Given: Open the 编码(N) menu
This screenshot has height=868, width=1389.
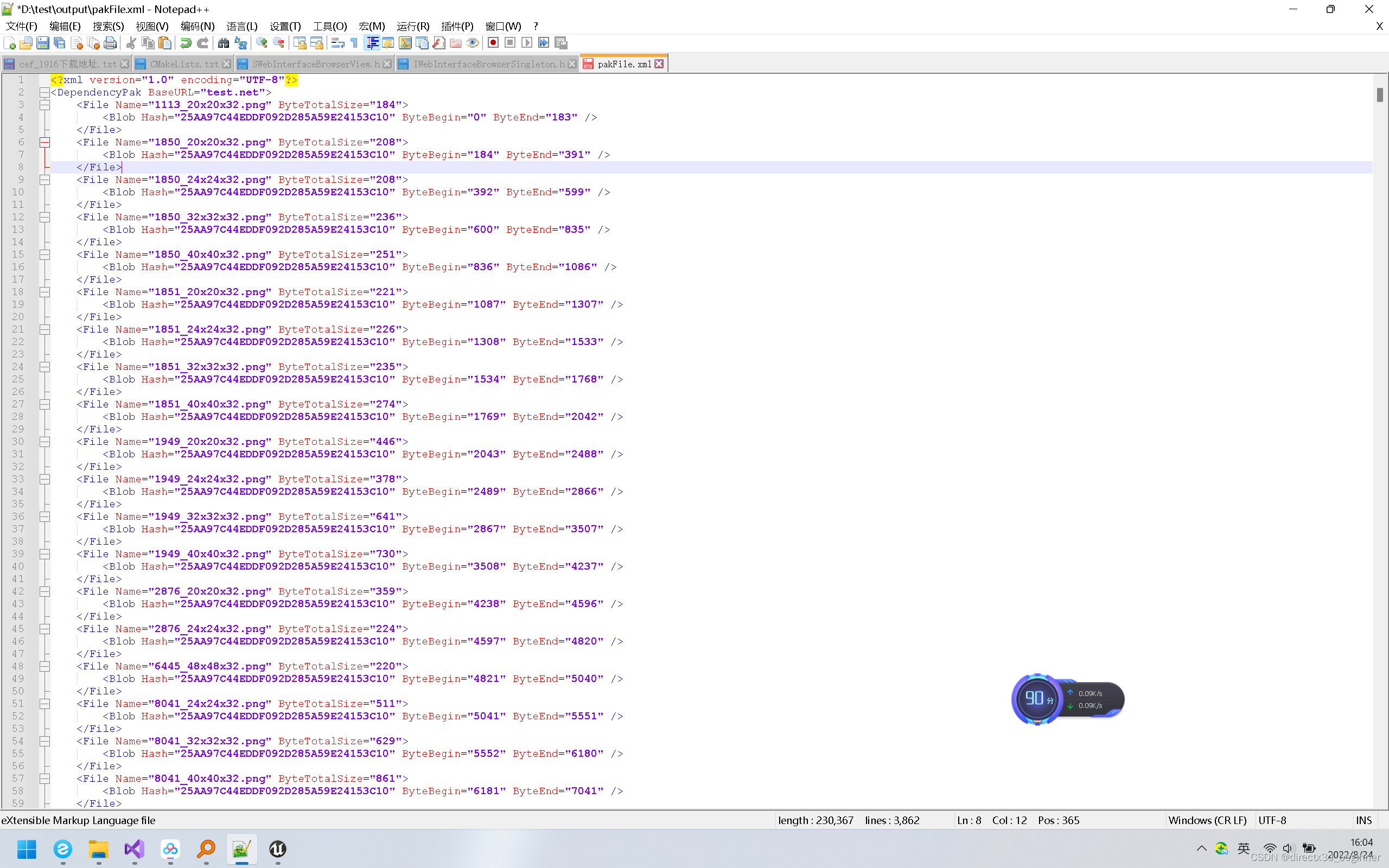Looking at the screenshot, I should click(197, 27).
